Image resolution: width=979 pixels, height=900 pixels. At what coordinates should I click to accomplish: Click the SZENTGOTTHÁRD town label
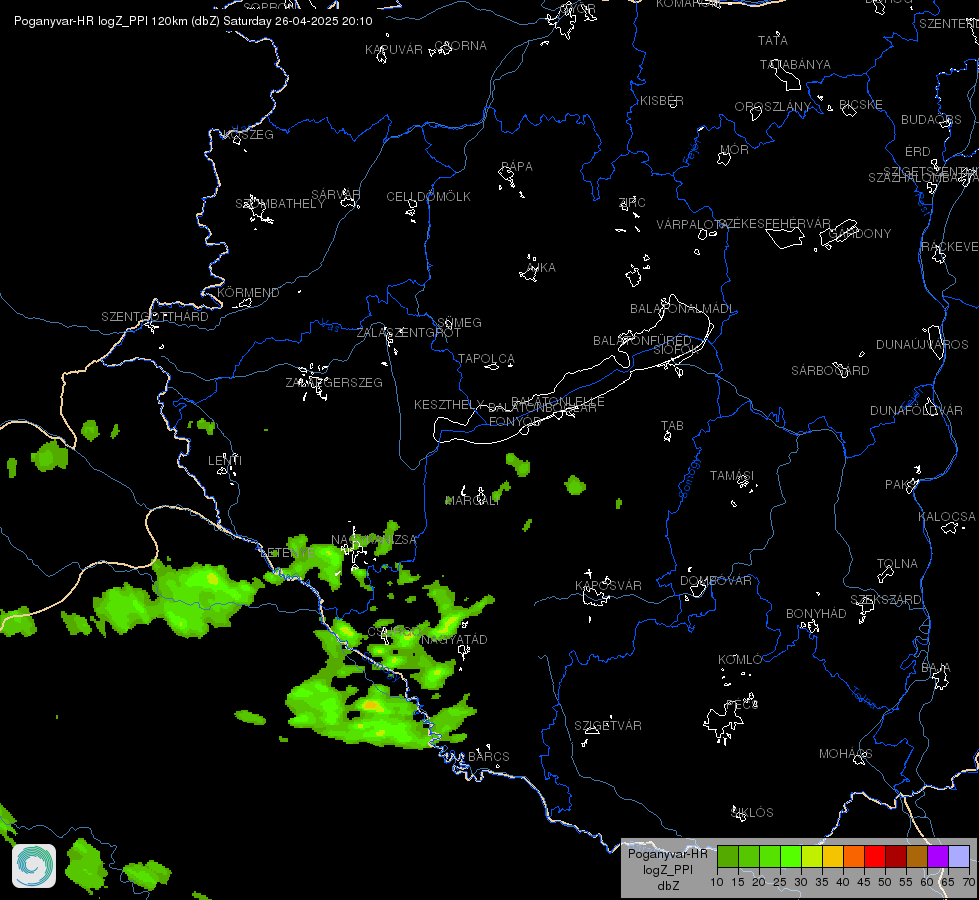155,317
